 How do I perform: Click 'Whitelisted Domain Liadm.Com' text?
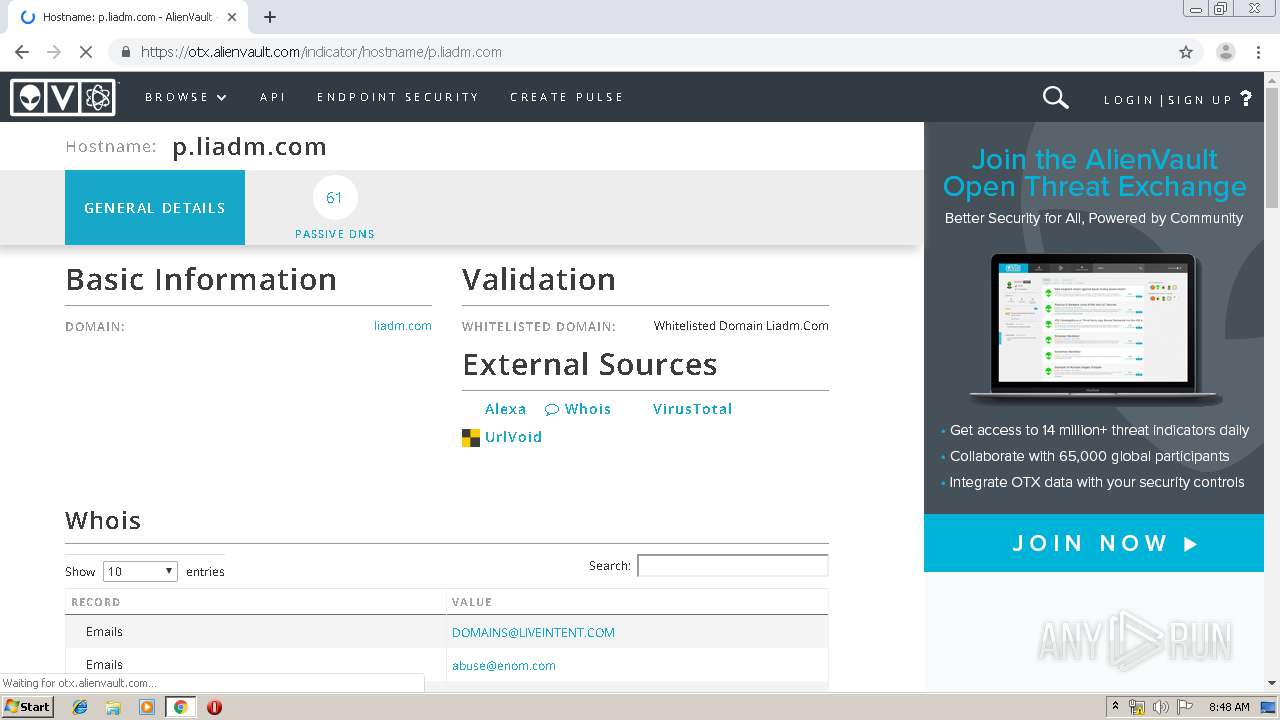point(741,326)
